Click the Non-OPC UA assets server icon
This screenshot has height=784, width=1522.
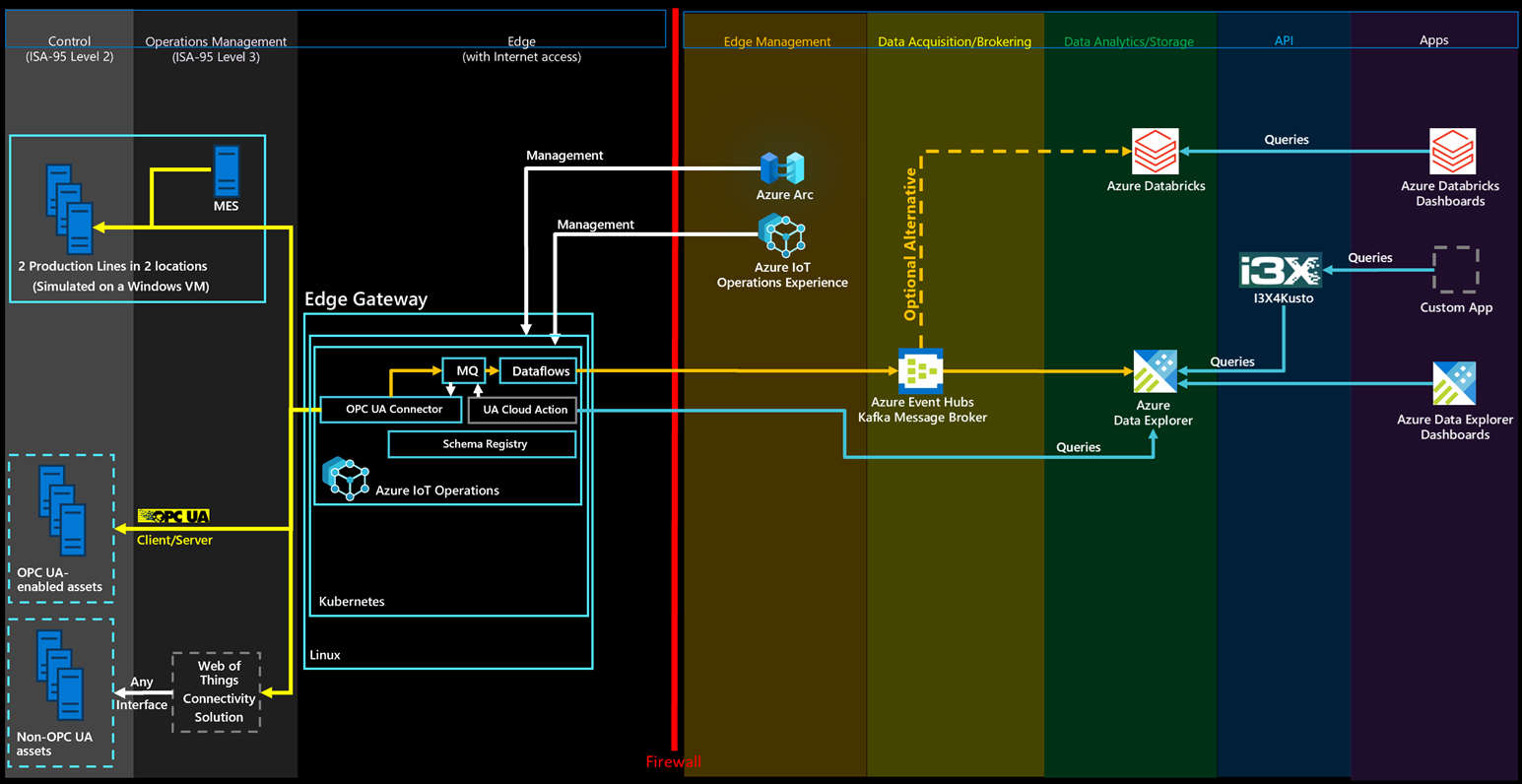click(x=60, y=675)
